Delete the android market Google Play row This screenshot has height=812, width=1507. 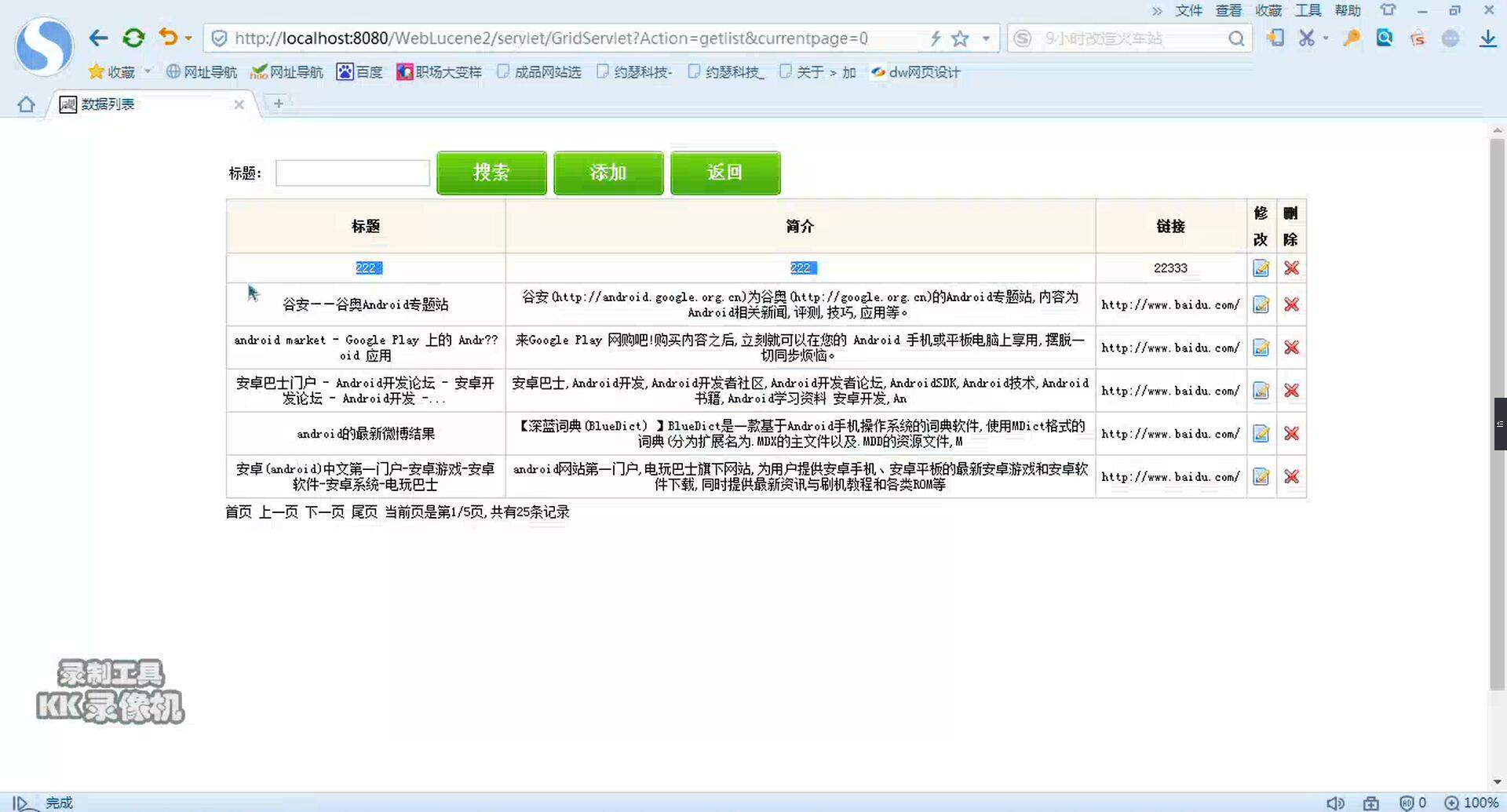1291,348
